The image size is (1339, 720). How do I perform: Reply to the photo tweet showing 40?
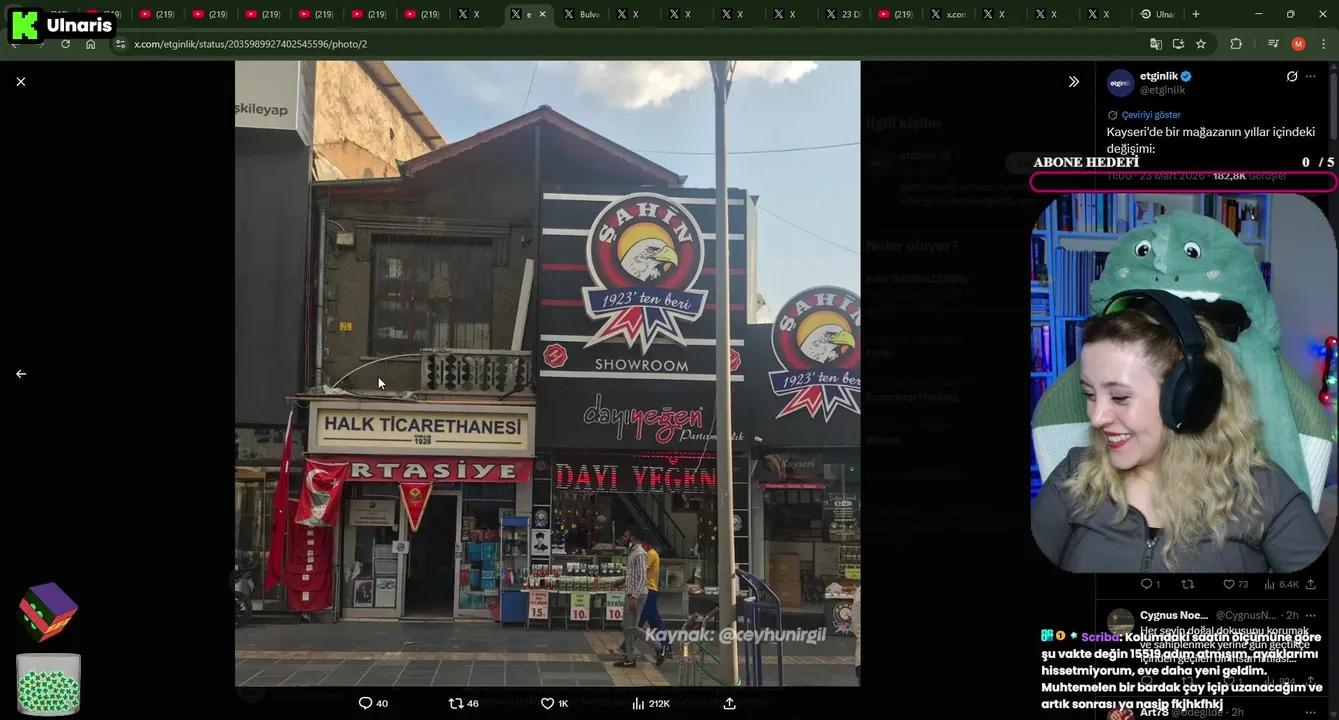point(373,703)
